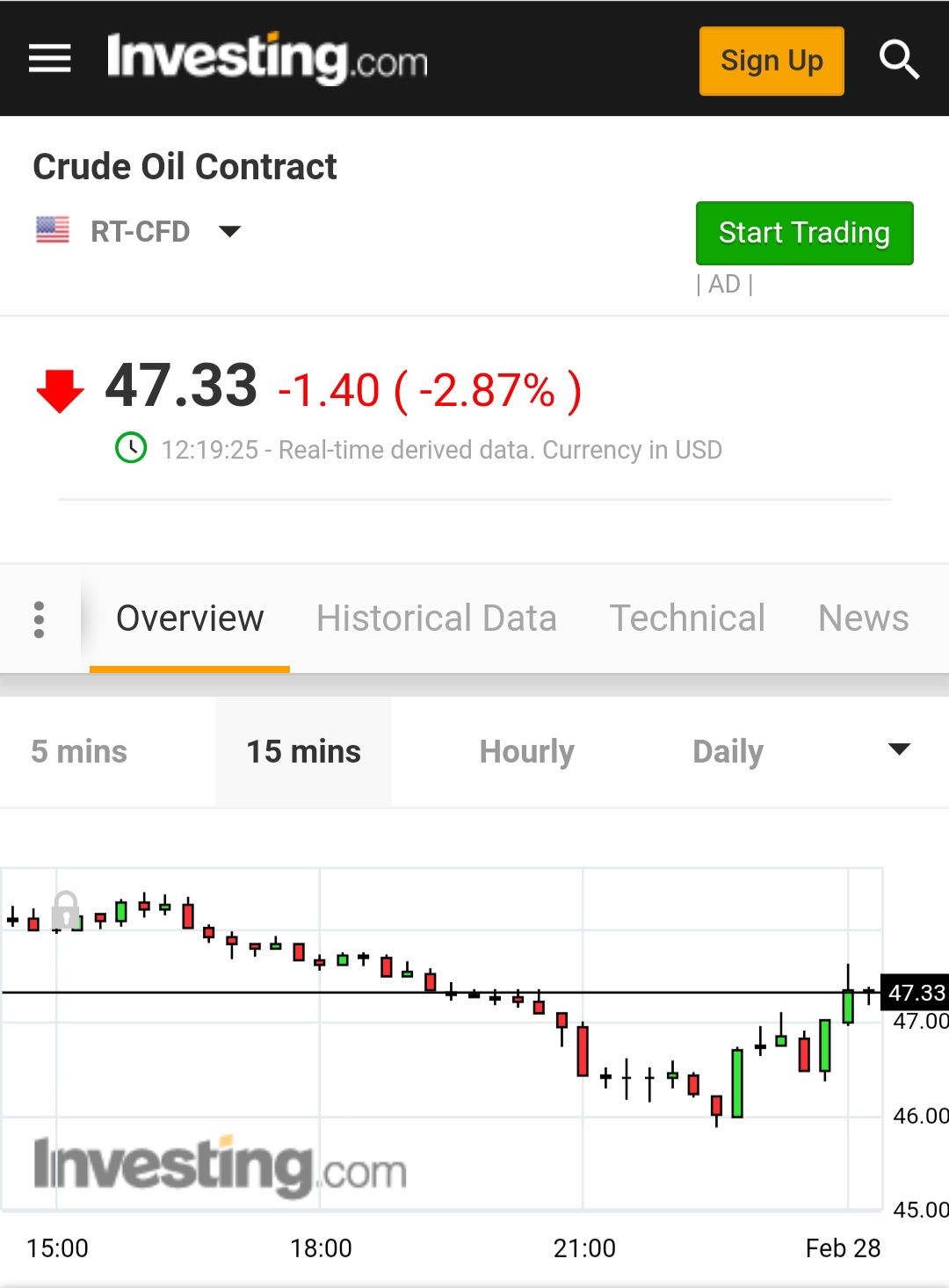
Task: Open the Historical Data tab
Action: click(x=437, y=619)
